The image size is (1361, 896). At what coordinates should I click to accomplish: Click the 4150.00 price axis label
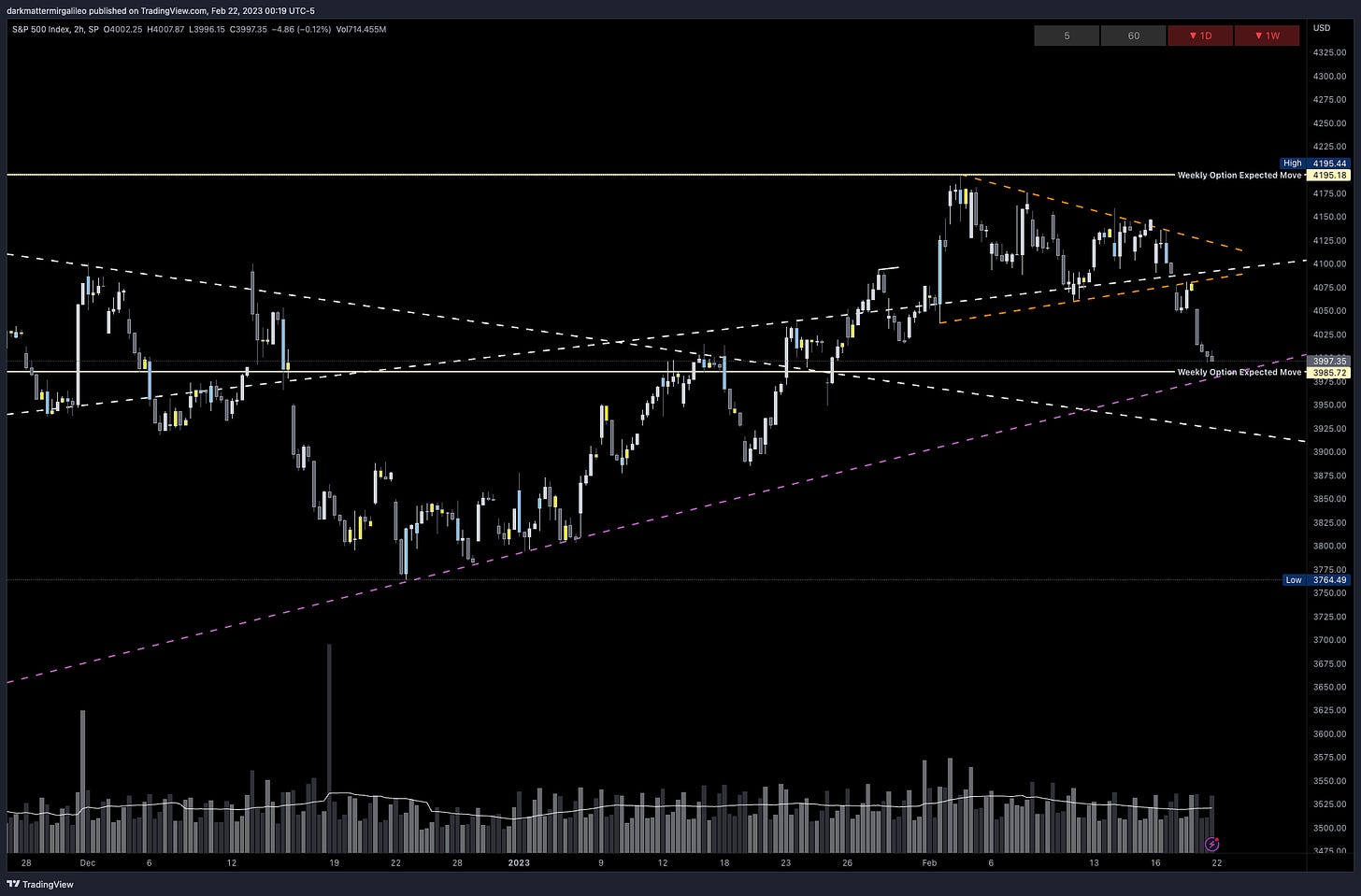coord(1329,217)
